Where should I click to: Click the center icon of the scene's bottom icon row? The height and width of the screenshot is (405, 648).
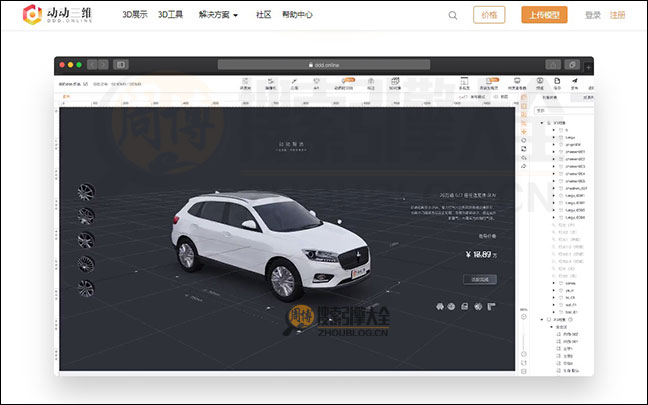(465, 306)
